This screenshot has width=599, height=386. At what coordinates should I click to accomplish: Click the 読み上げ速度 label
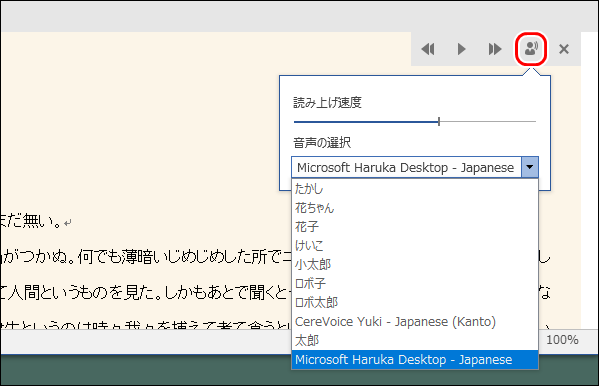click(327, 102)
